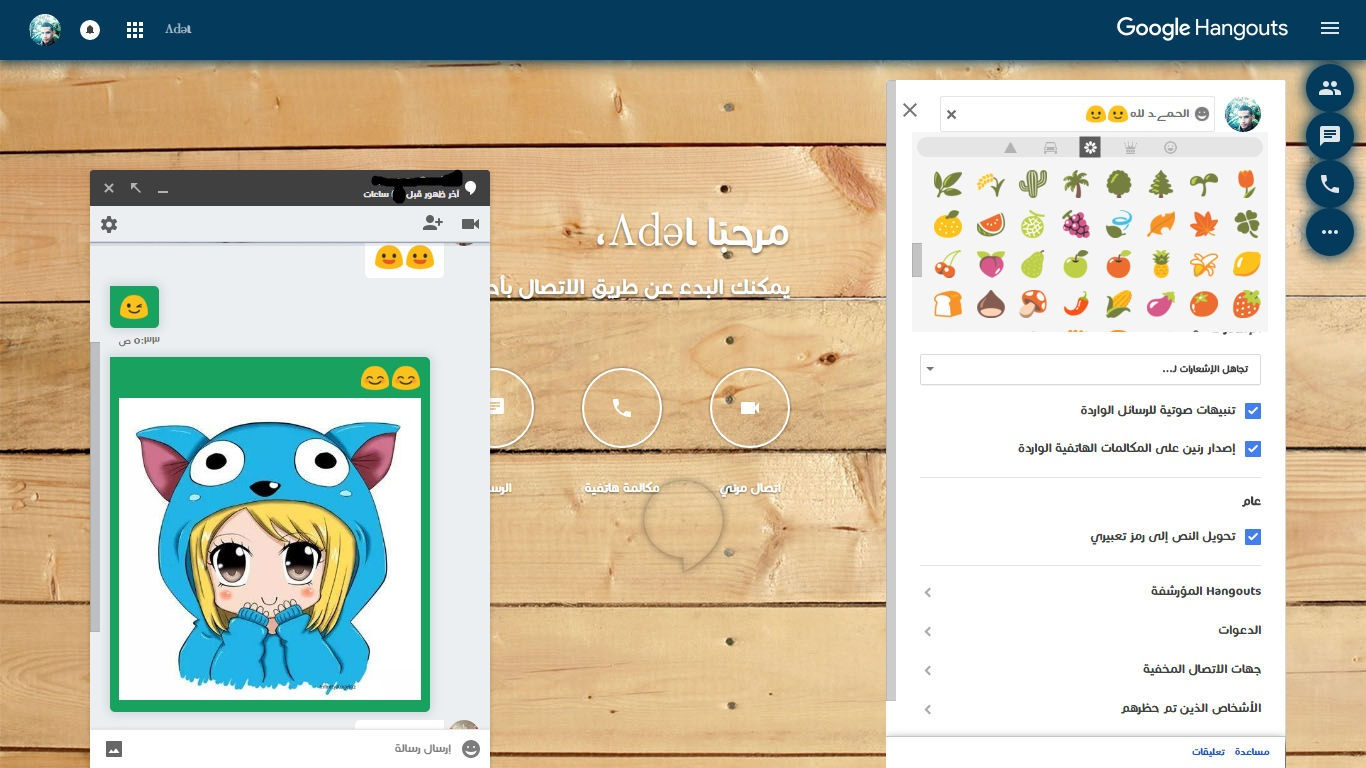This screenshot has width=1366, height=768.
Task: Open the Hangouts hamburger menu
Action: coord(1330,28)
